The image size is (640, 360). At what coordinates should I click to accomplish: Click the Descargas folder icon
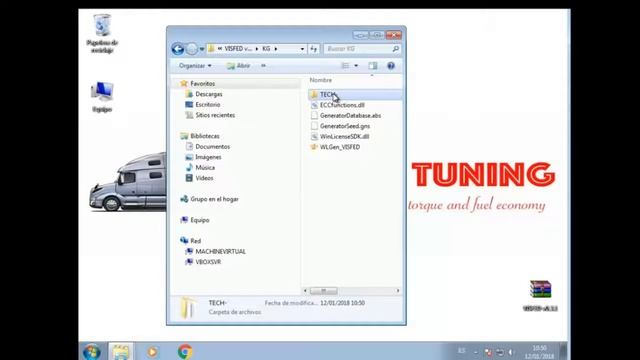tap(189, 94)
